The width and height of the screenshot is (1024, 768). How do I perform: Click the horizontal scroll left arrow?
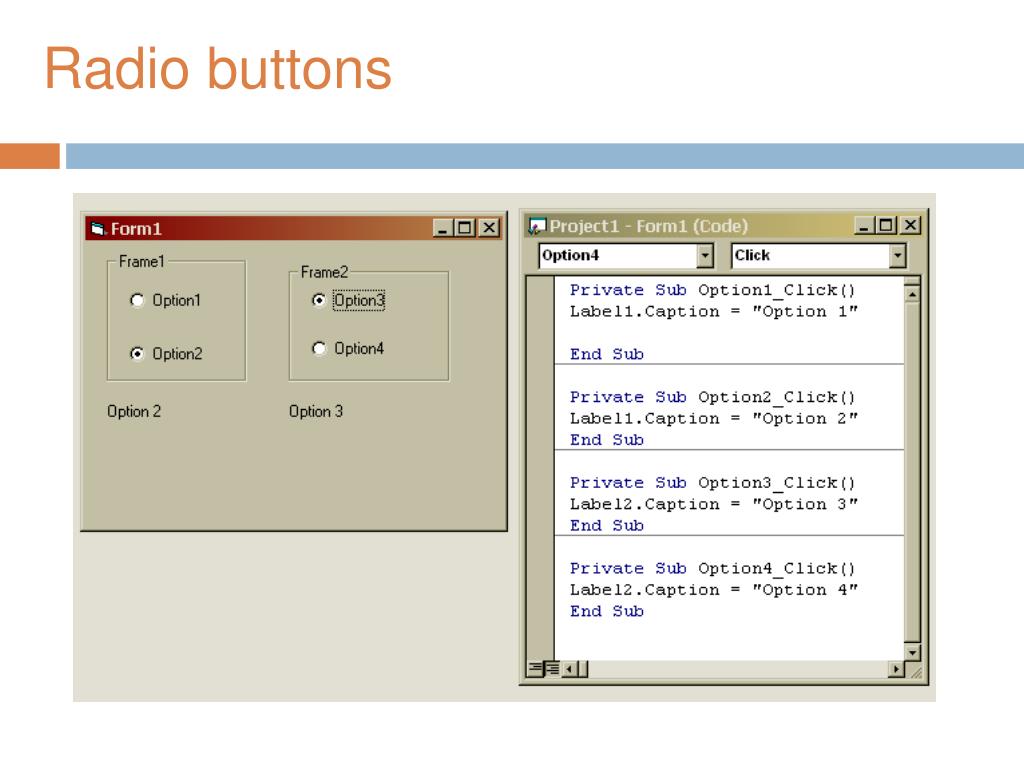(x=569, y=669)
